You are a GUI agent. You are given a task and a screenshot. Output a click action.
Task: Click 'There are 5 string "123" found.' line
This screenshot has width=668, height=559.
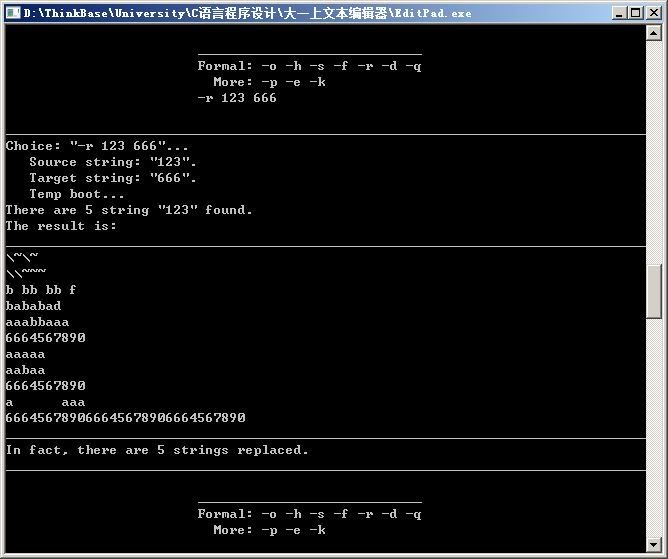[x=129, y=210]
